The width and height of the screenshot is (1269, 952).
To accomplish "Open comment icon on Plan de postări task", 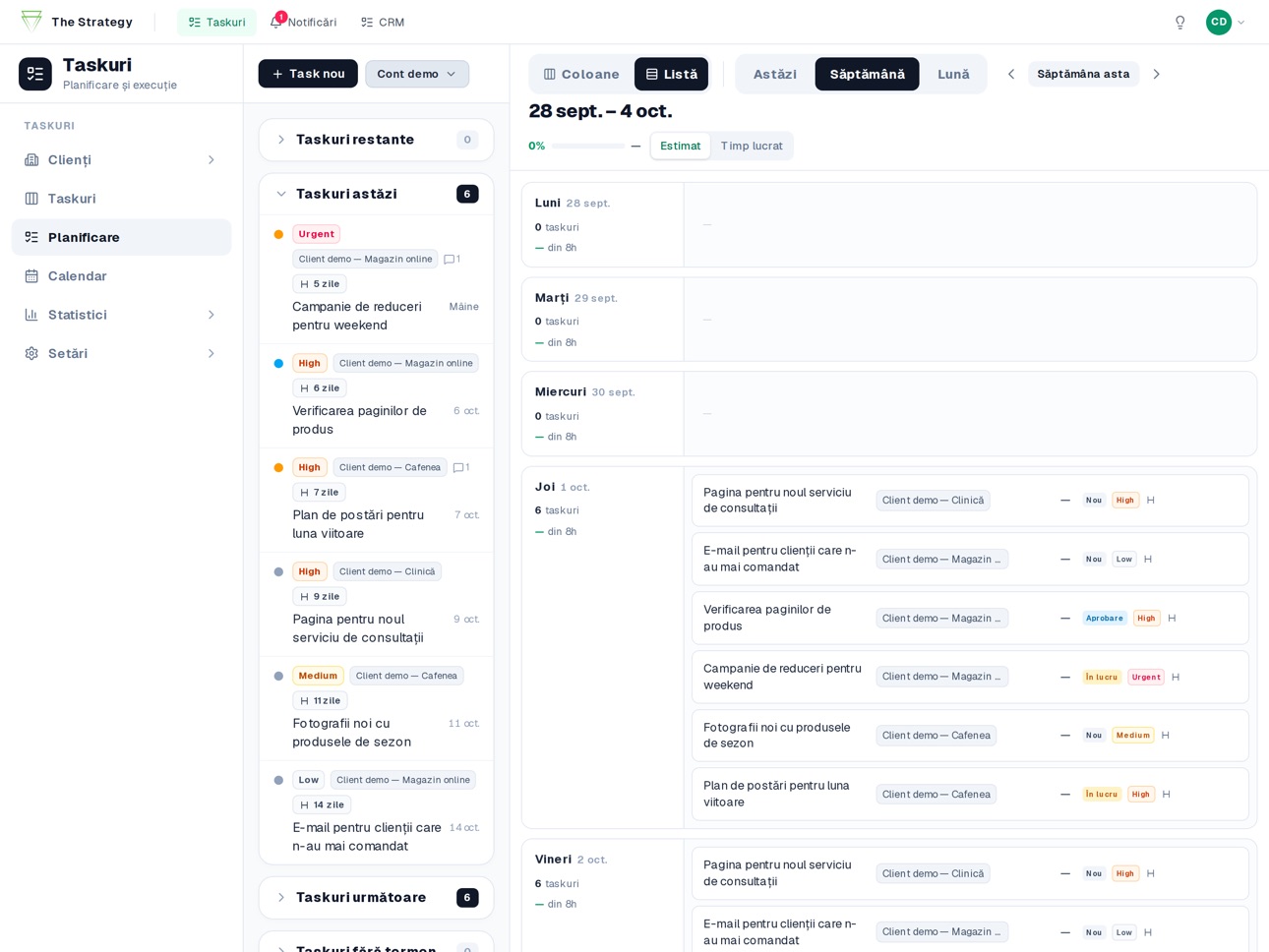I will click(x=458, y=467).
